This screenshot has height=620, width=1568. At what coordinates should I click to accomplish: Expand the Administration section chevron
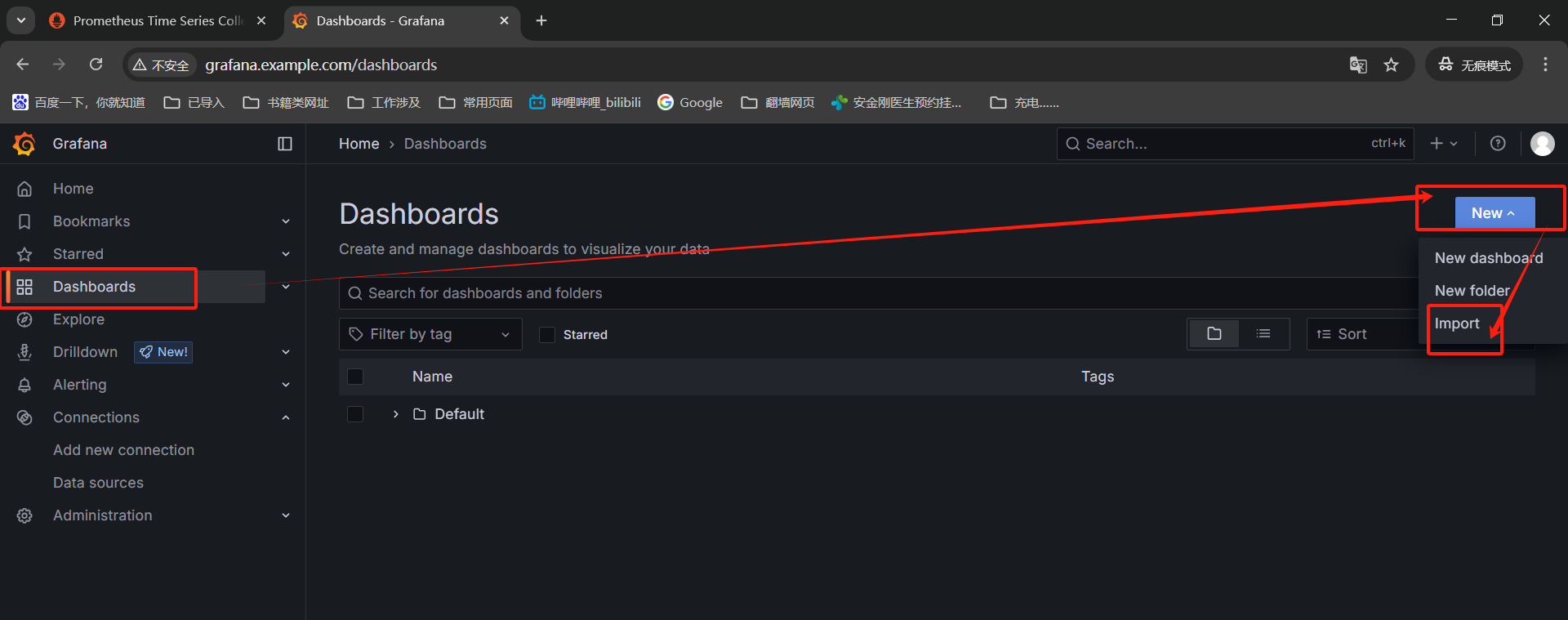(286, 515)
